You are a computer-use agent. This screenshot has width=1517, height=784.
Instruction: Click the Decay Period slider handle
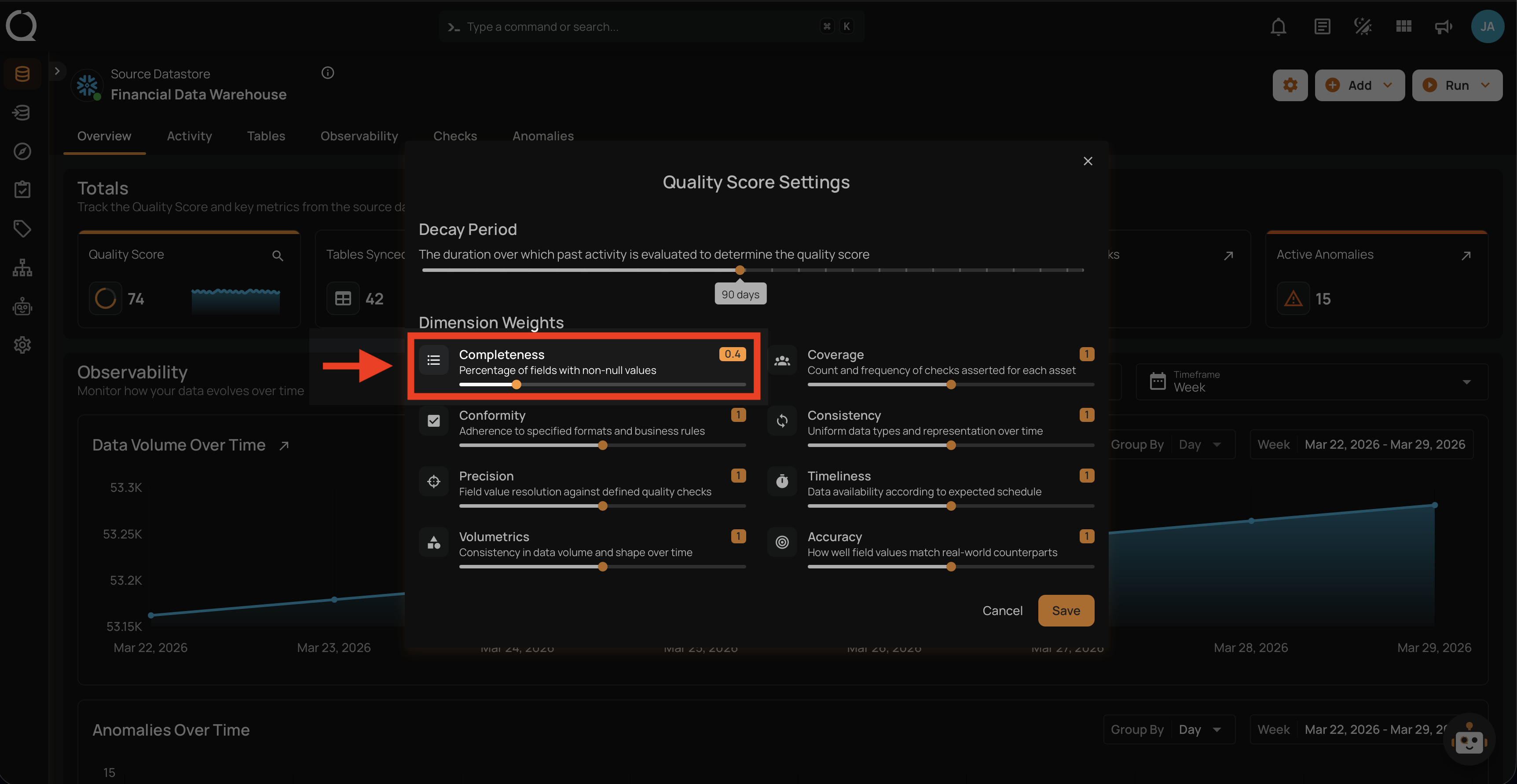click(740, 271)
